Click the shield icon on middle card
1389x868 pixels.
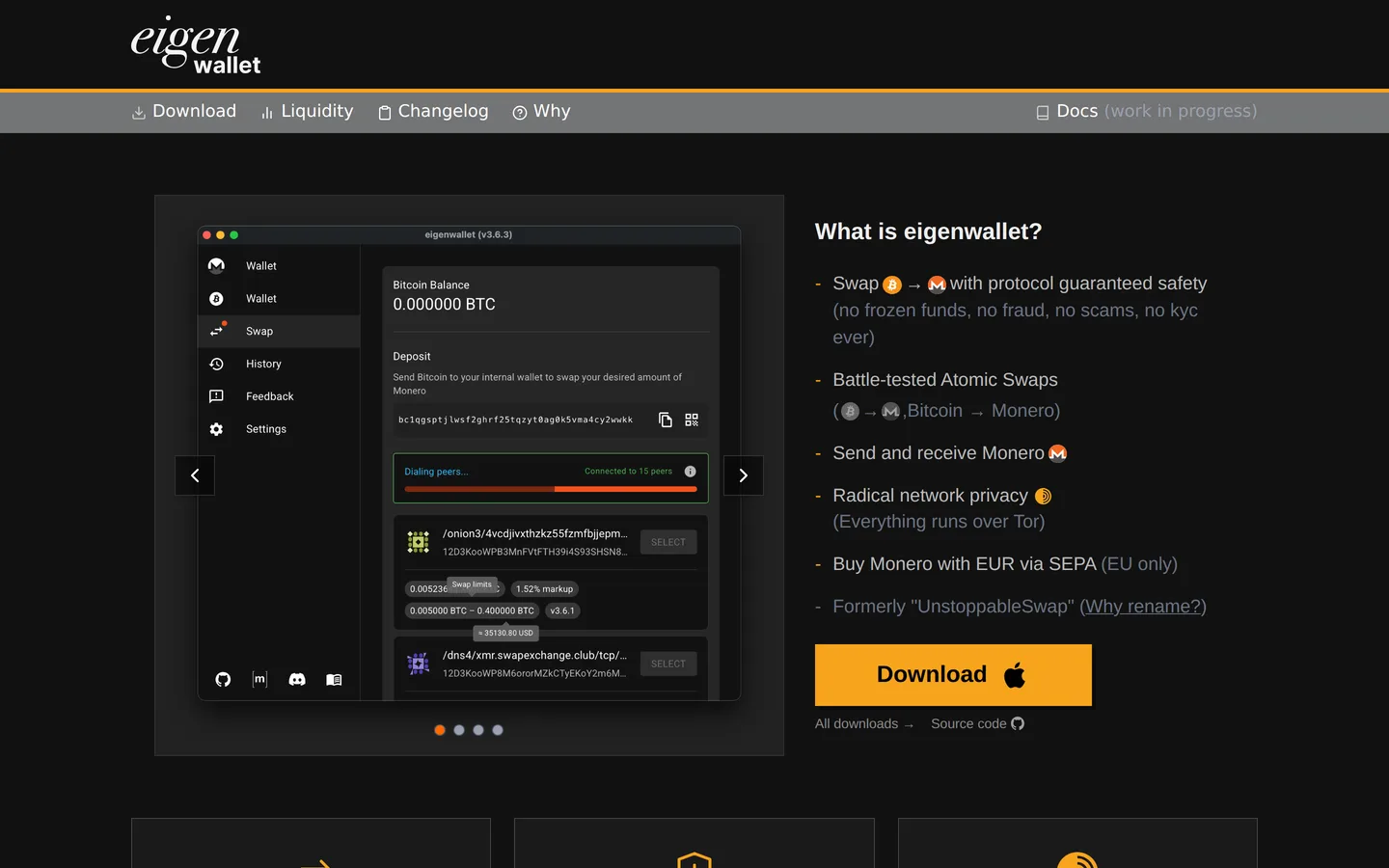(694, 860)
